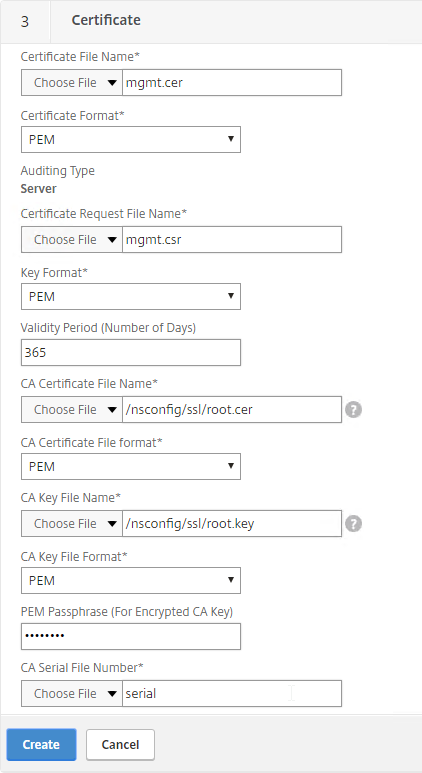Expand the Key Format dropdown
The image size is (422, 773).
(131, 297)
